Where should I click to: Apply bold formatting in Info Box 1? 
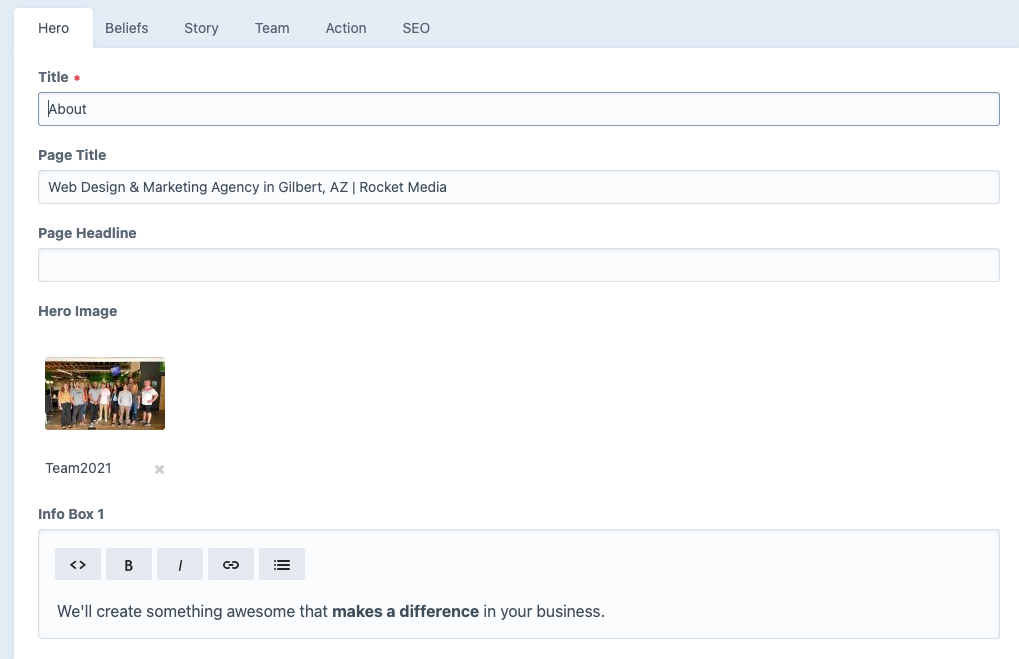(x=129, y=564)
